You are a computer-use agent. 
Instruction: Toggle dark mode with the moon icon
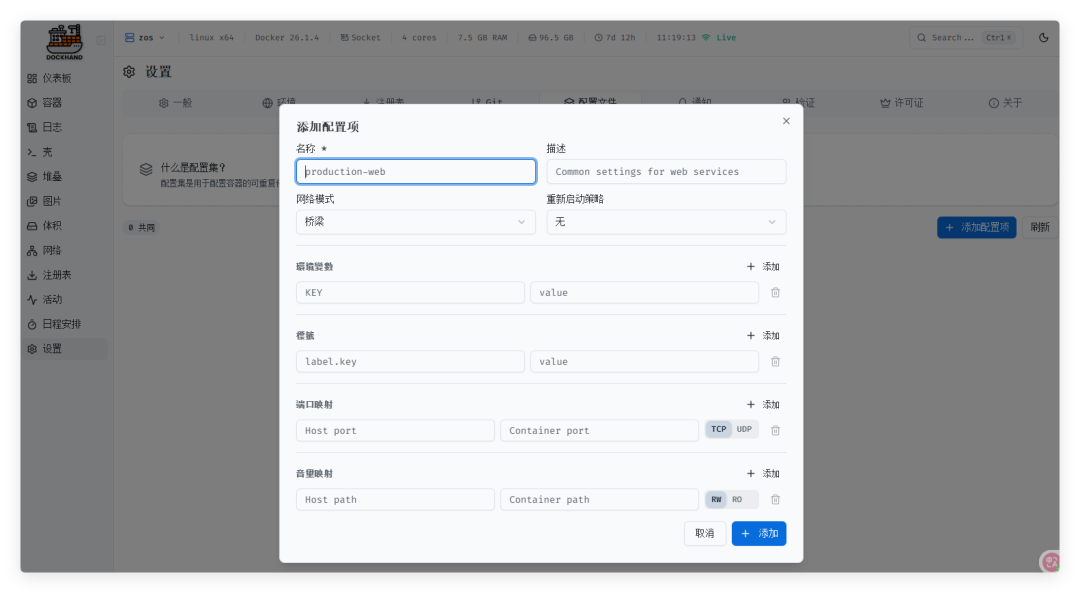coord(1043,38)
